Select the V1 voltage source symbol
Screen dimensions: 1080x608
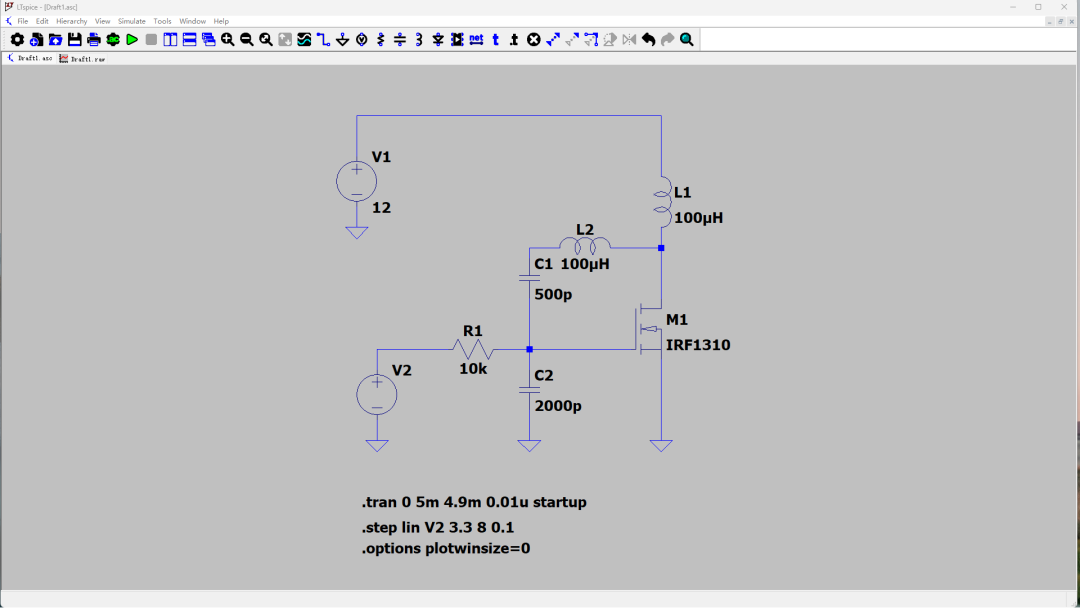coord(357,182)
